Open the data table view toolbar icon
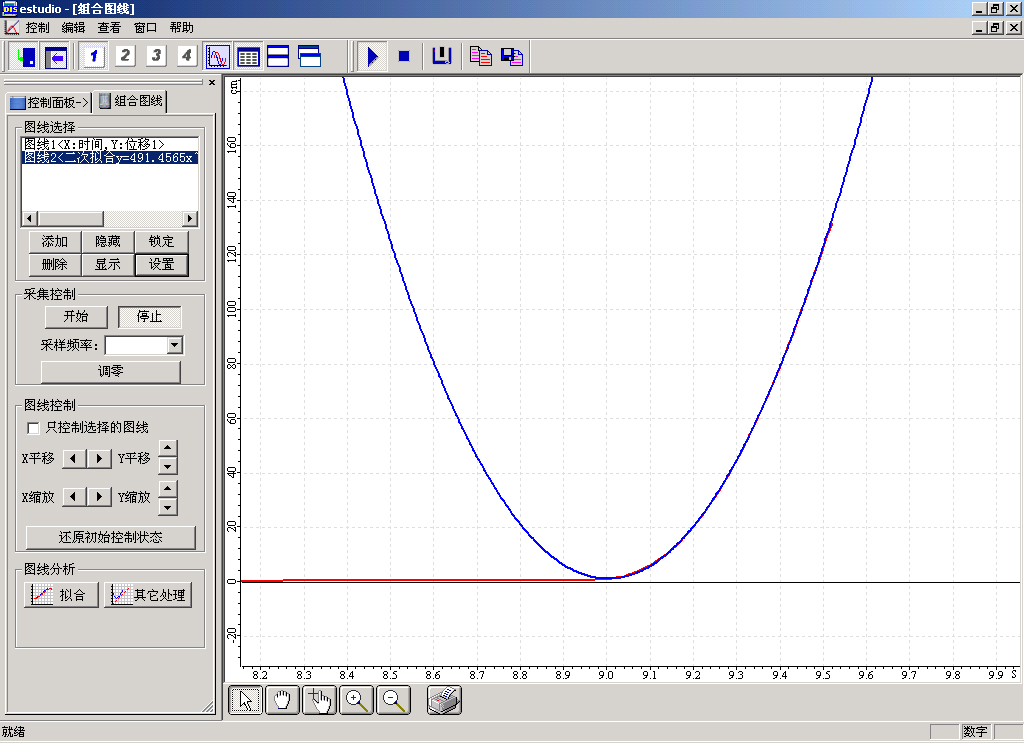Screen dimensions: 1024x743 coord(248,56)
